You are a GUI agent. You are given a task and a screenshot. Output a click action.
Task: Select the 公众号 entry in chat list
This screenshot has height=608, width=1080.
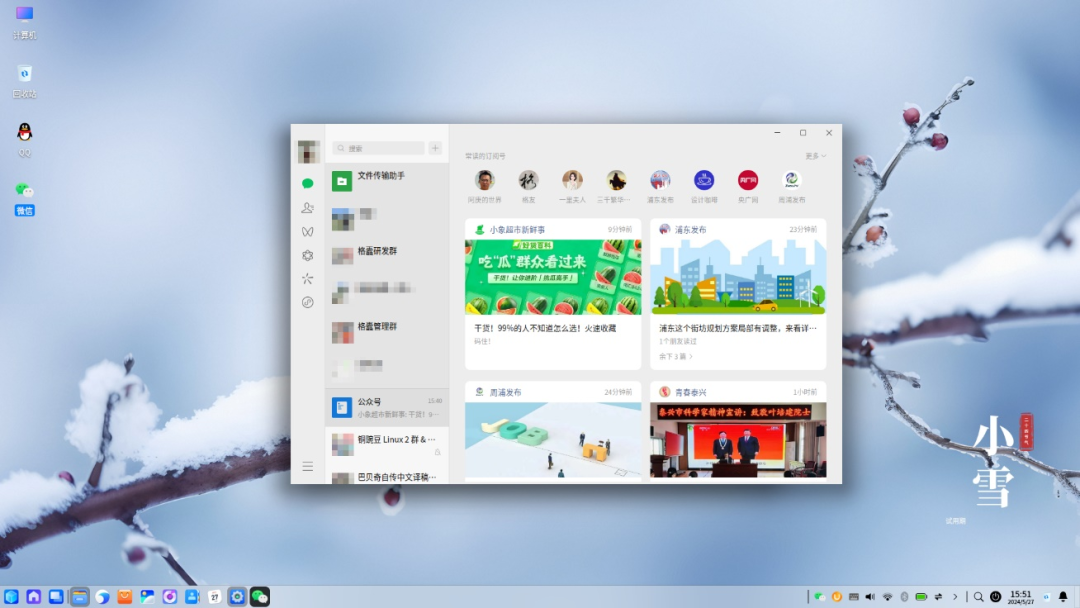(x=387, y=408)
